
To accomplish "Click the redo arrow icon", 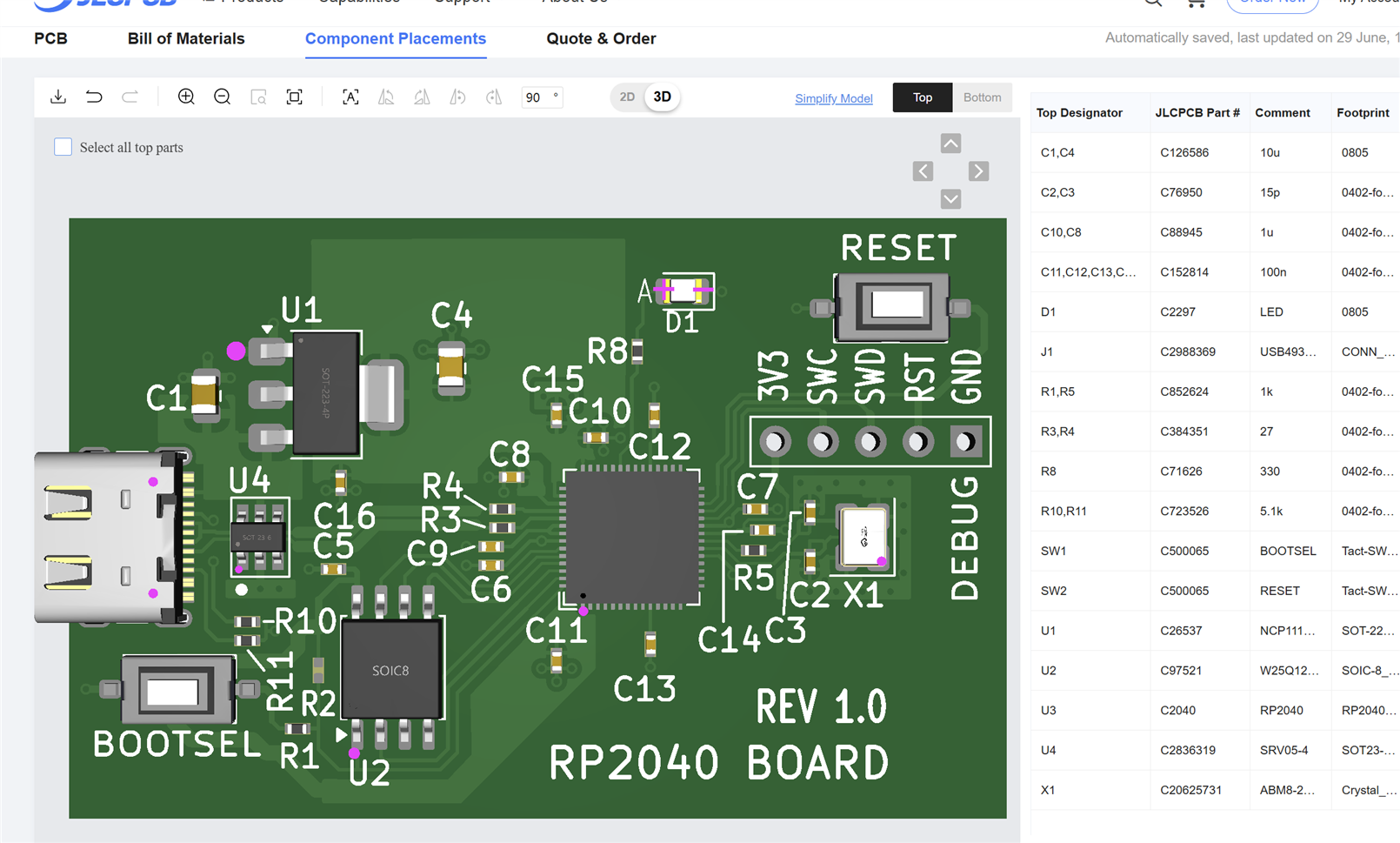I will [130, 97].
